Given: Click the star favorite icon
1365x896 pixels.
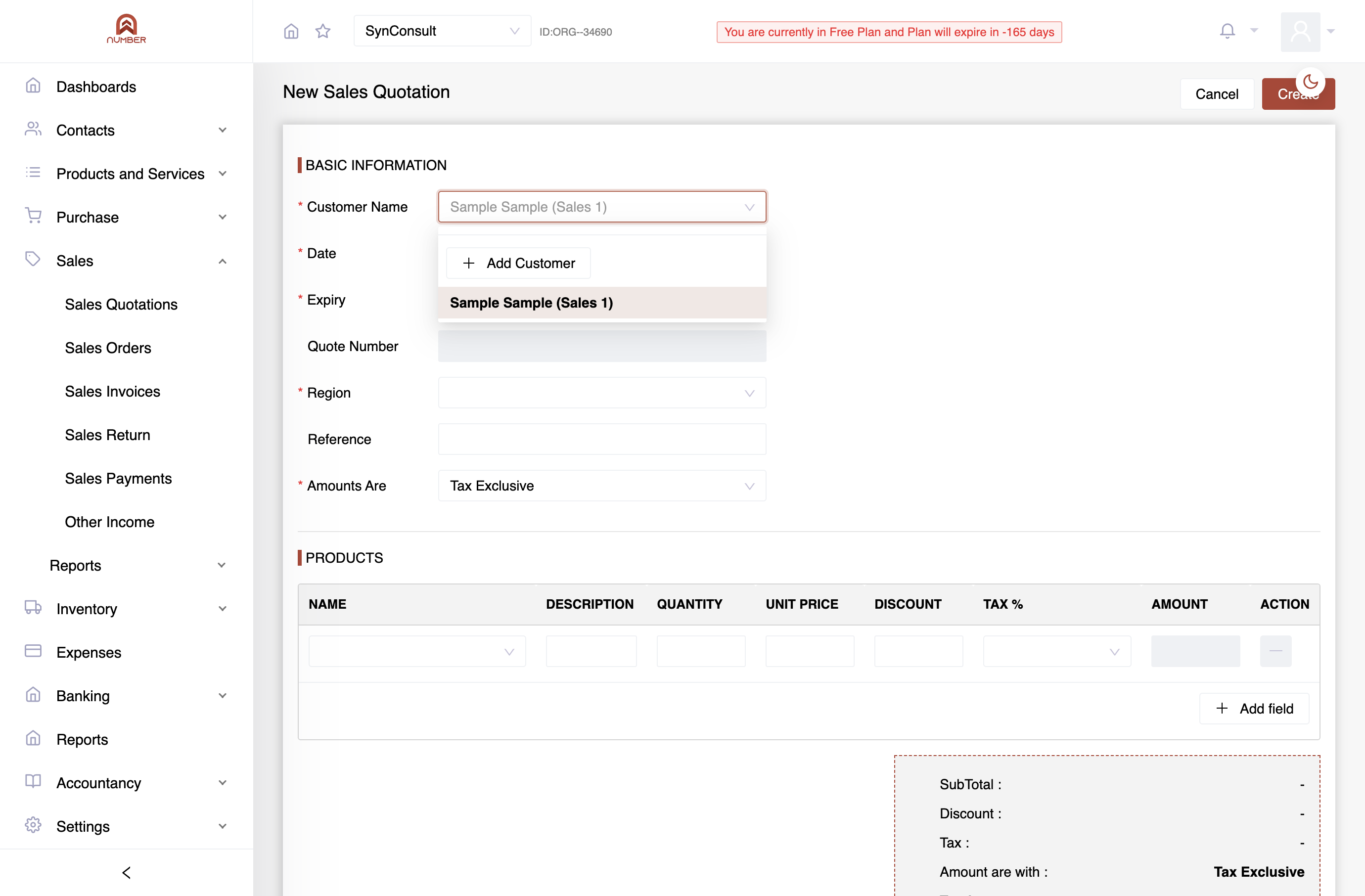Looking at the screenshot, I should [323, 31].
